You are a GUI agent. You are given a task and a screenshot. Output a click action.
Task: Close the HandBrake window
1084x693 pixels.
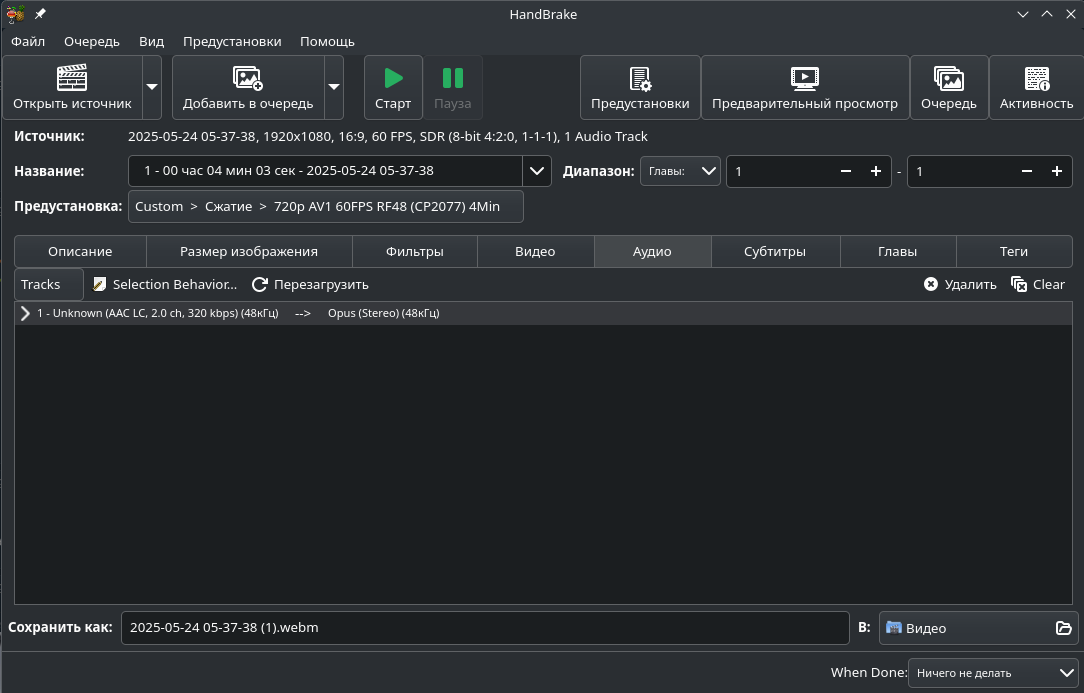click(x=1071, y=14)
